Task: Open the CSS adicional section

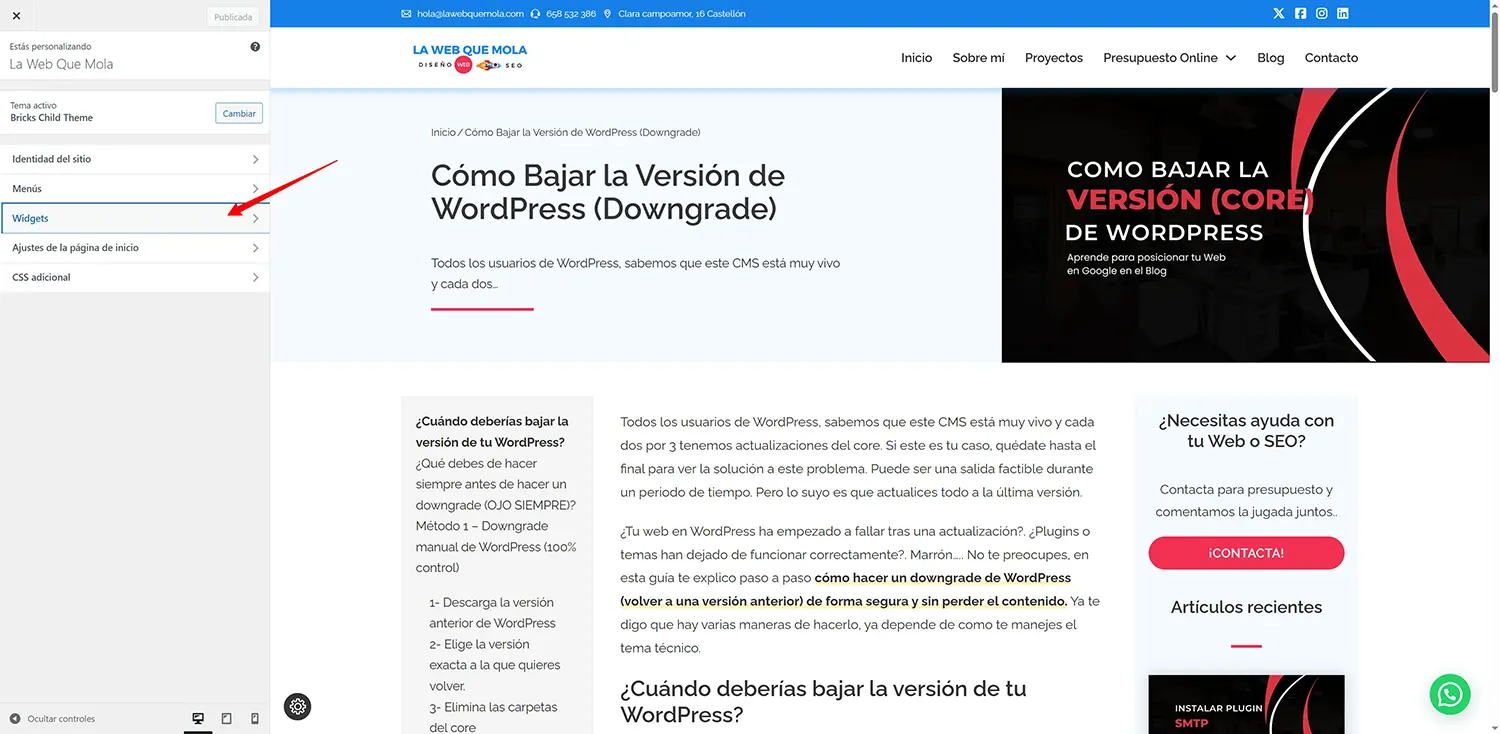Action: tap(135, 277)
